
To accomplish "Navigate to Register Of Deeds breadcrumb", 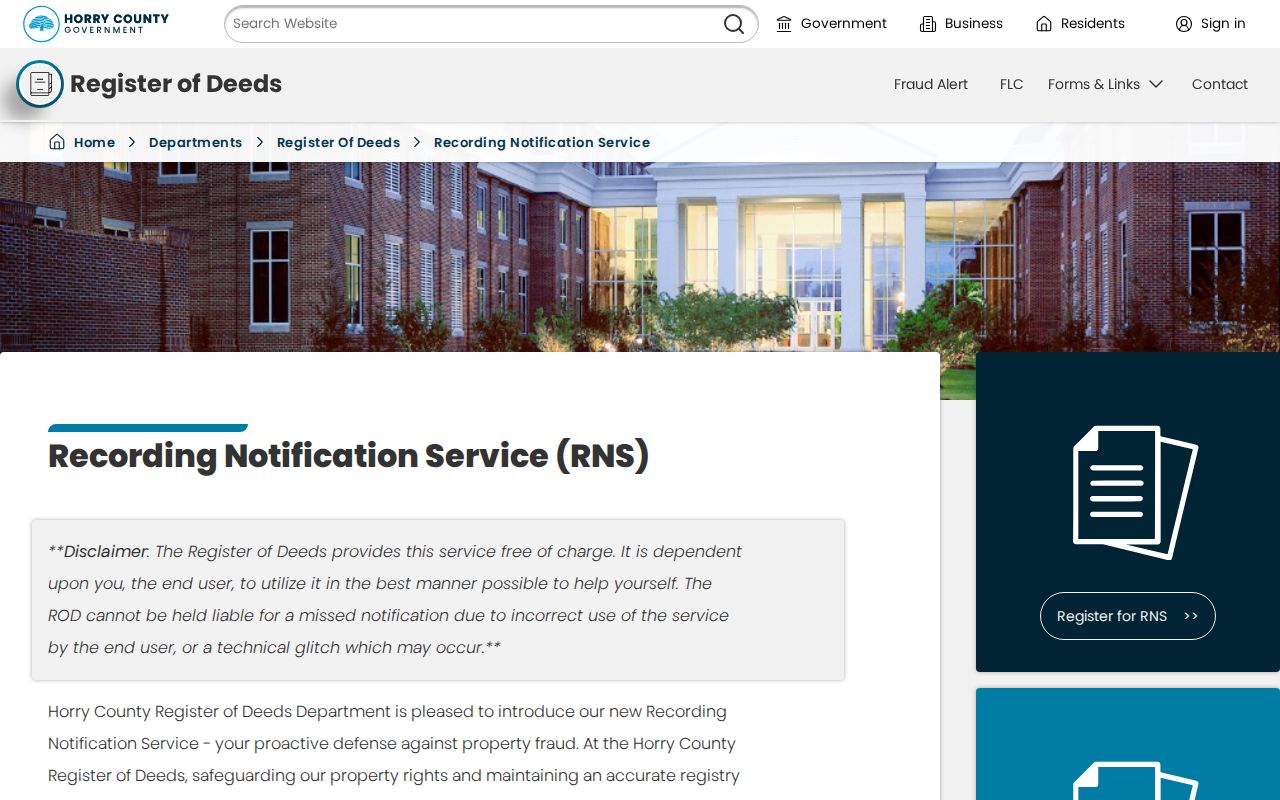I will (x=338, y=142).
